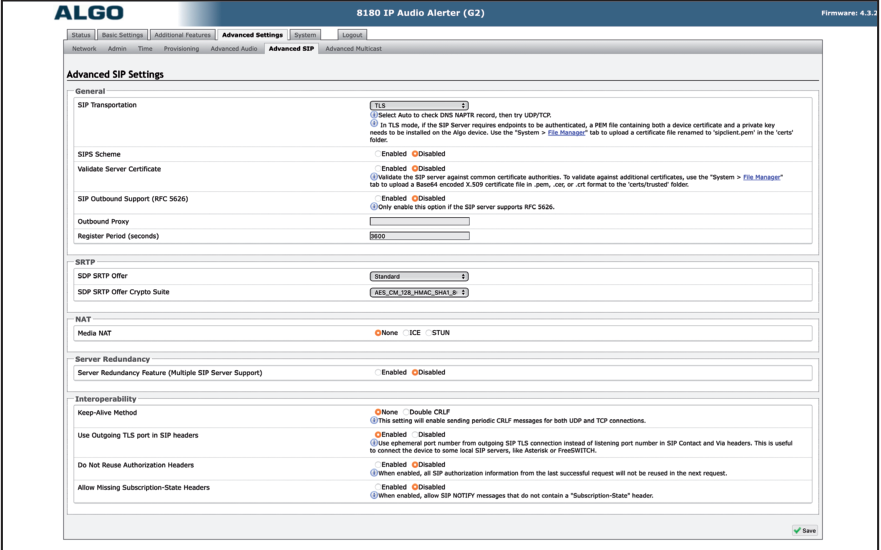Click info icon under Allow Missing Subscription-State
The height and width of the screenshot is (550, 881).
click(373, 495)
